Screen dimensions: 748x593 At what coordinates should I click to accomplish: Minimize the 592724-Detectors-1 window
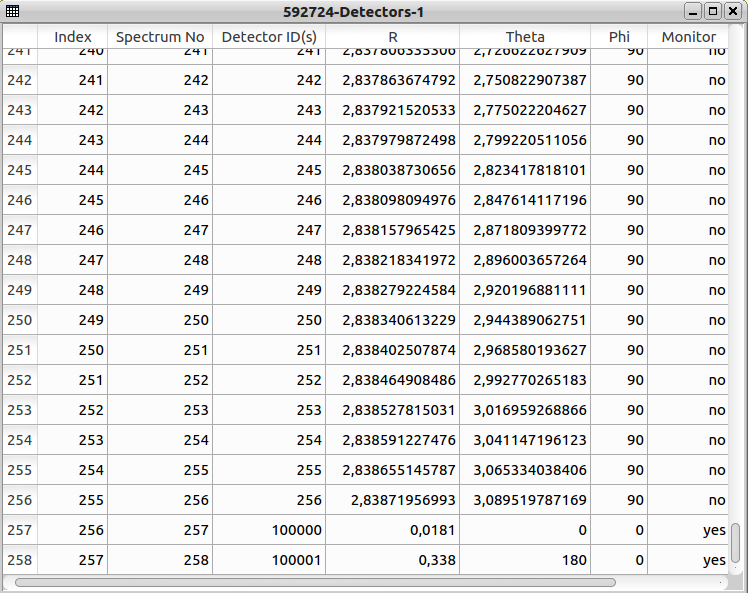click(x=692, y=11)
